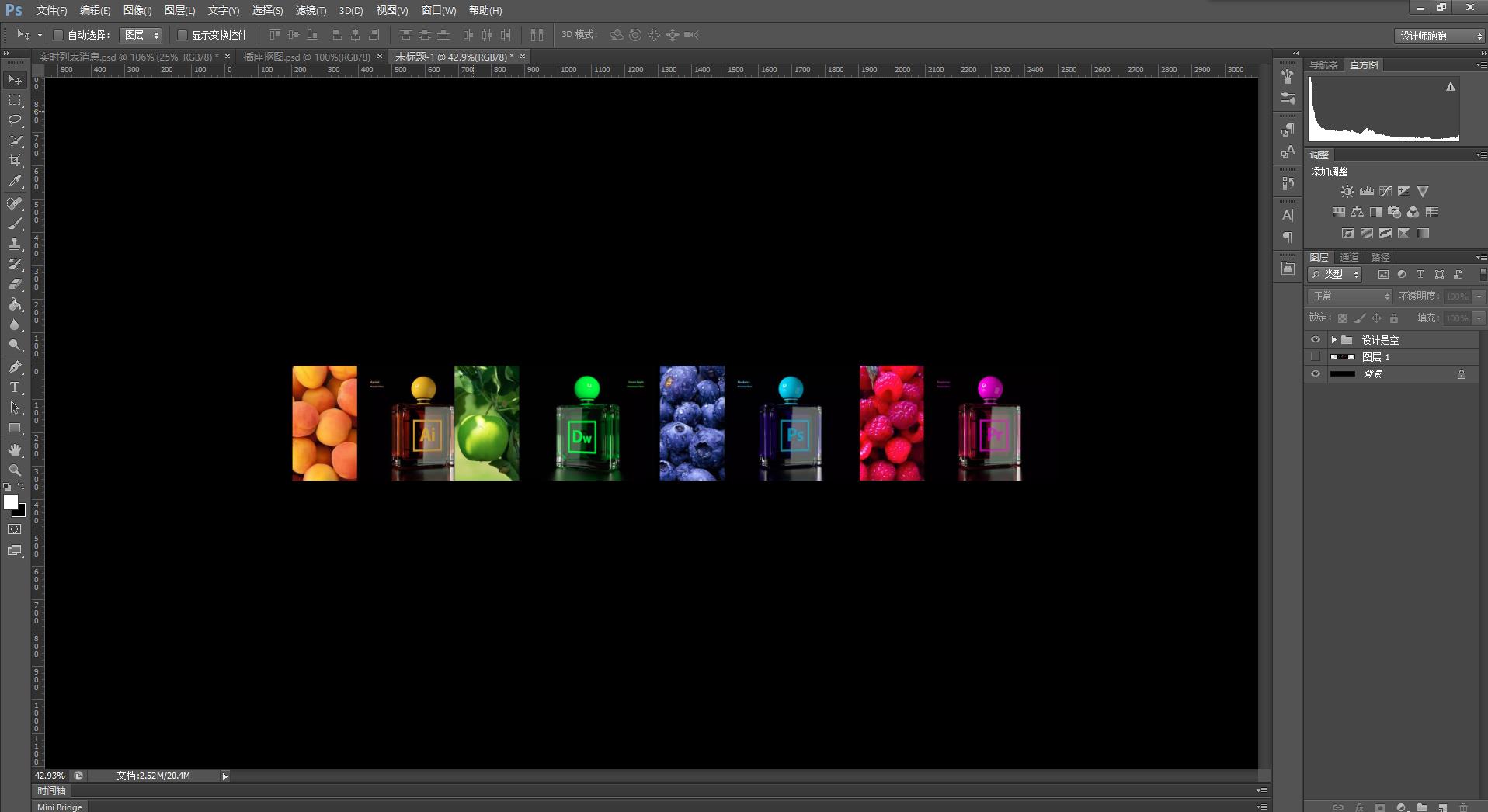Switch to the 路径 panel tab
This screenshot has width=1488, height=812.
pyautogui.click(x=1380, y=257)
